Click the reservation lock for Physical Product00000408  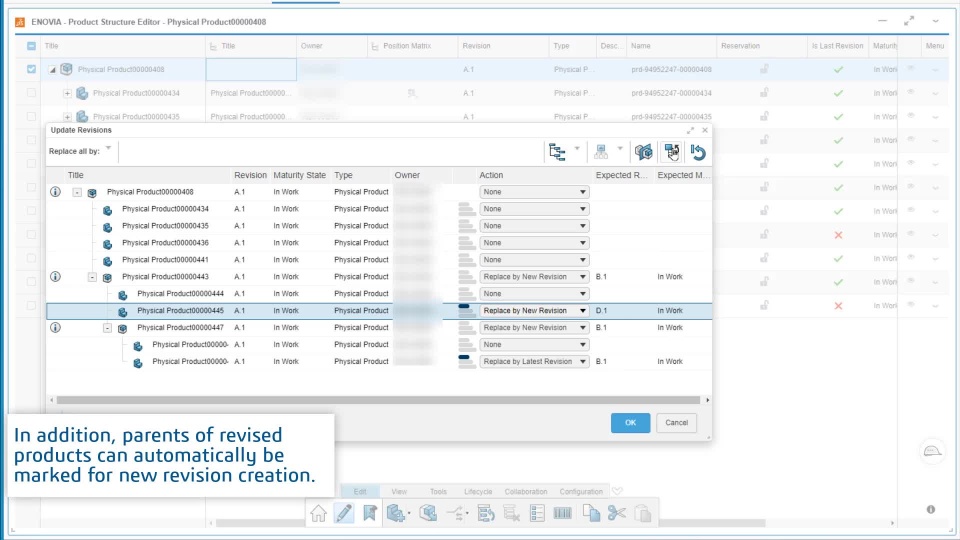pyautogui.click(x=764, y=69)
